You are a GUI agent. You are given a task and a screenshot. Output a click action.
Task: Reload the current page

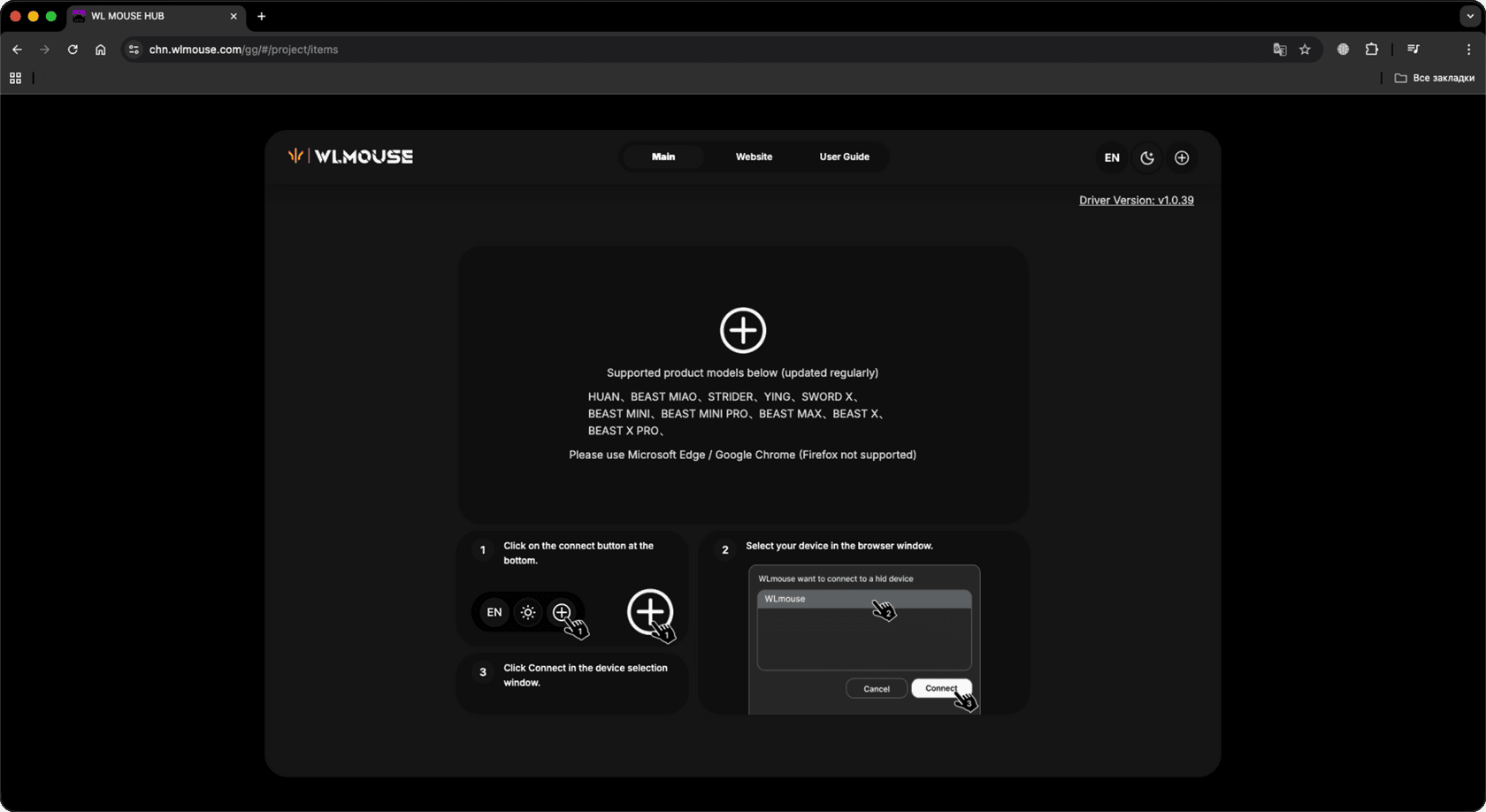pyautogui.click(x=73, y=50)
